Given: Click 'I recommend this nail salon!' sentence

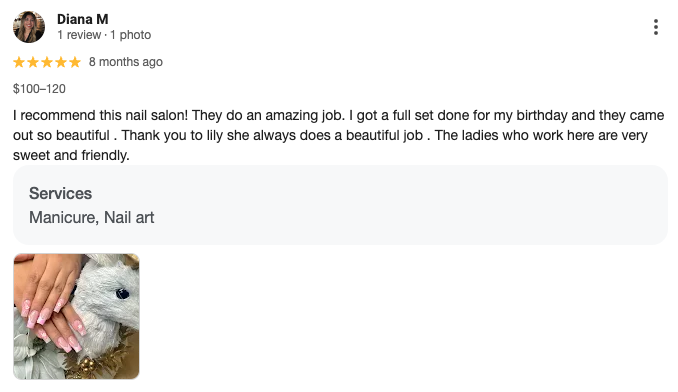Looking at the screenshot, I should 100,115.
